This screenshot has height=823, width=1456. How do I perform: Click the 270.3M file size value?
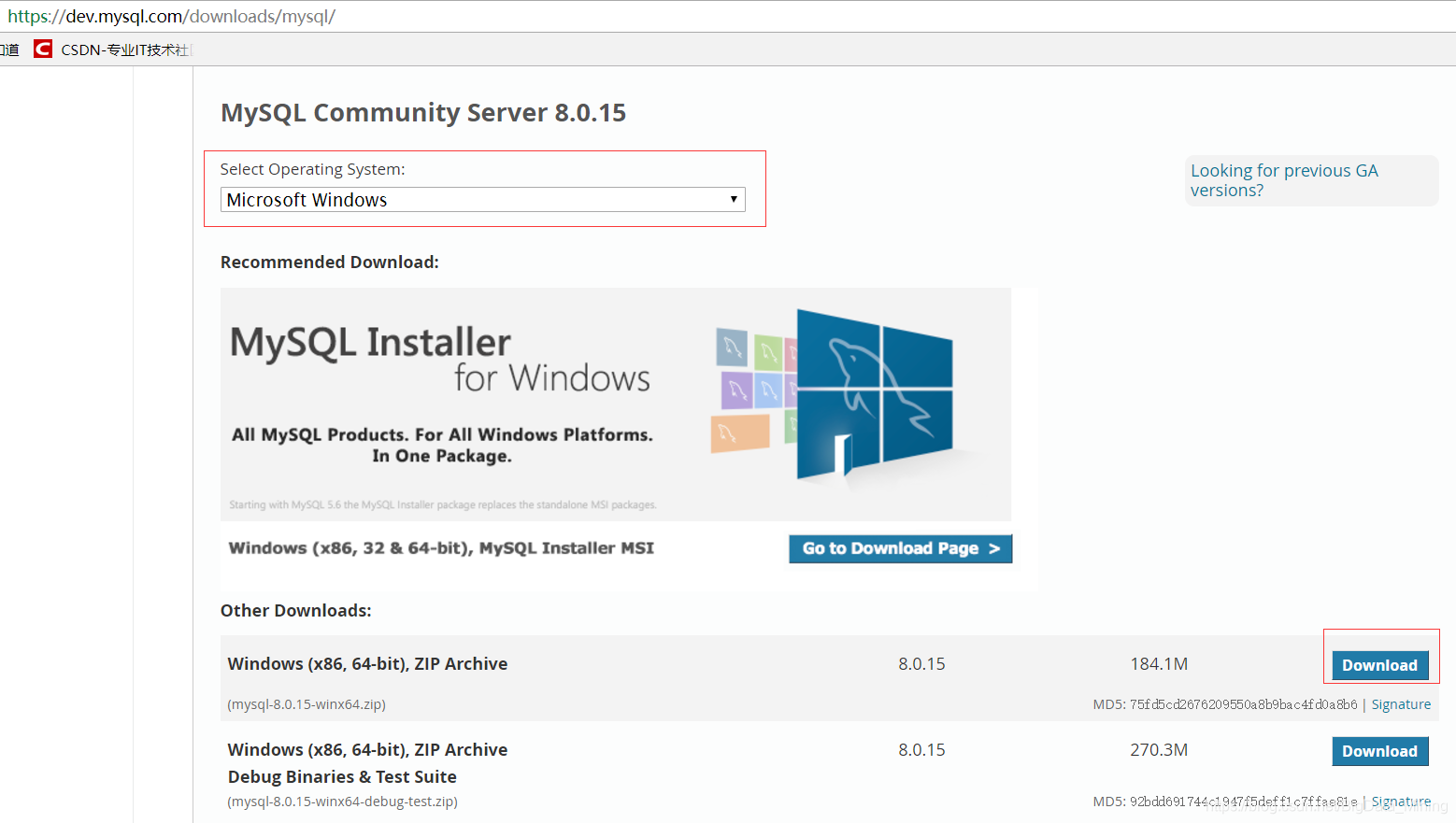point(1159,750)
